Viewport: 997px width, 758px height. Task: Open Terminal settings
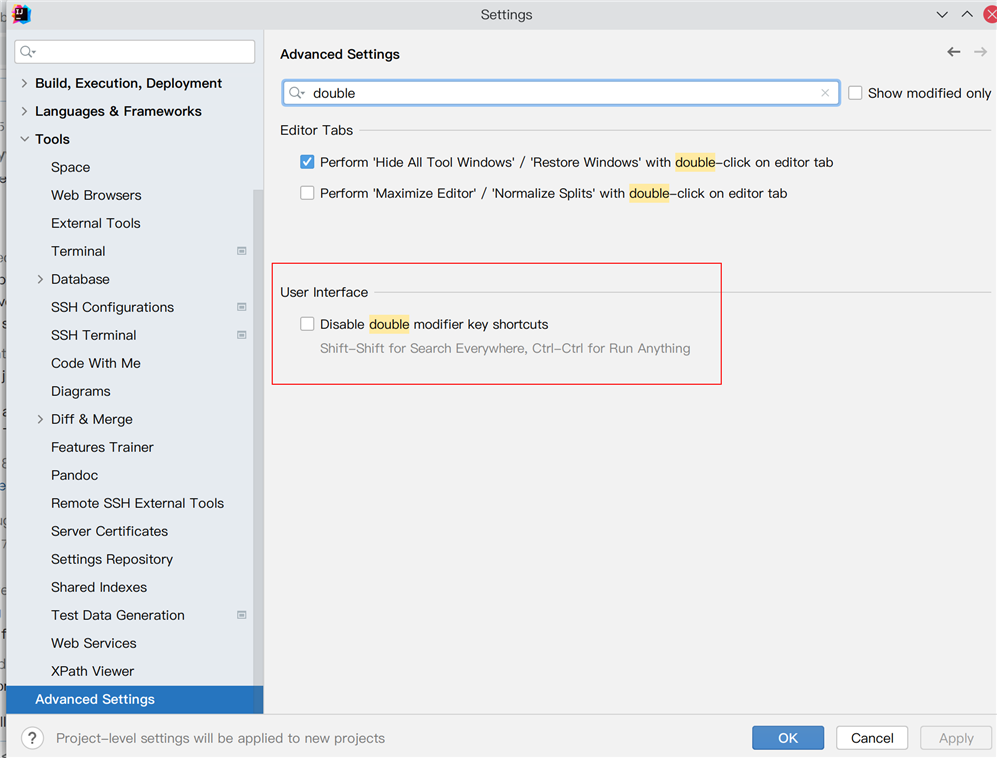(78, 251)
